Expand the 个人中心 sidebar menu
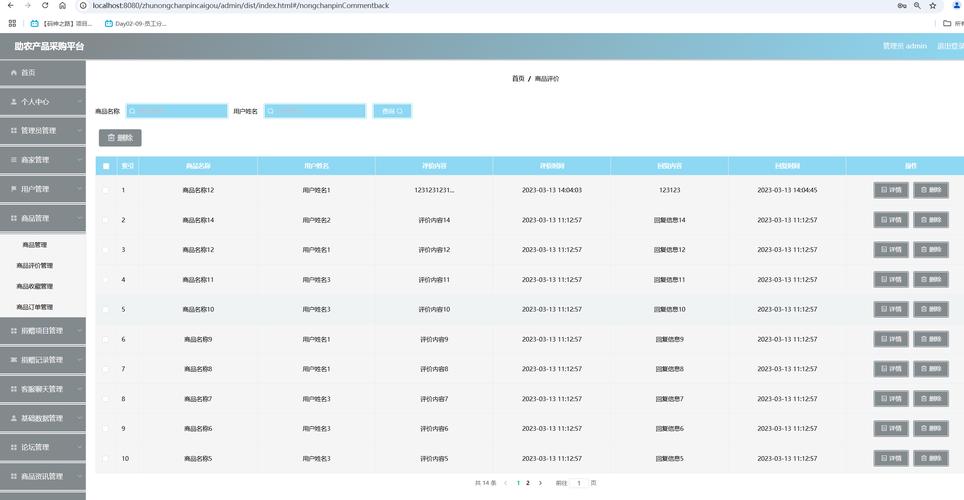The image size is (964, 500). tap(43, 102)
